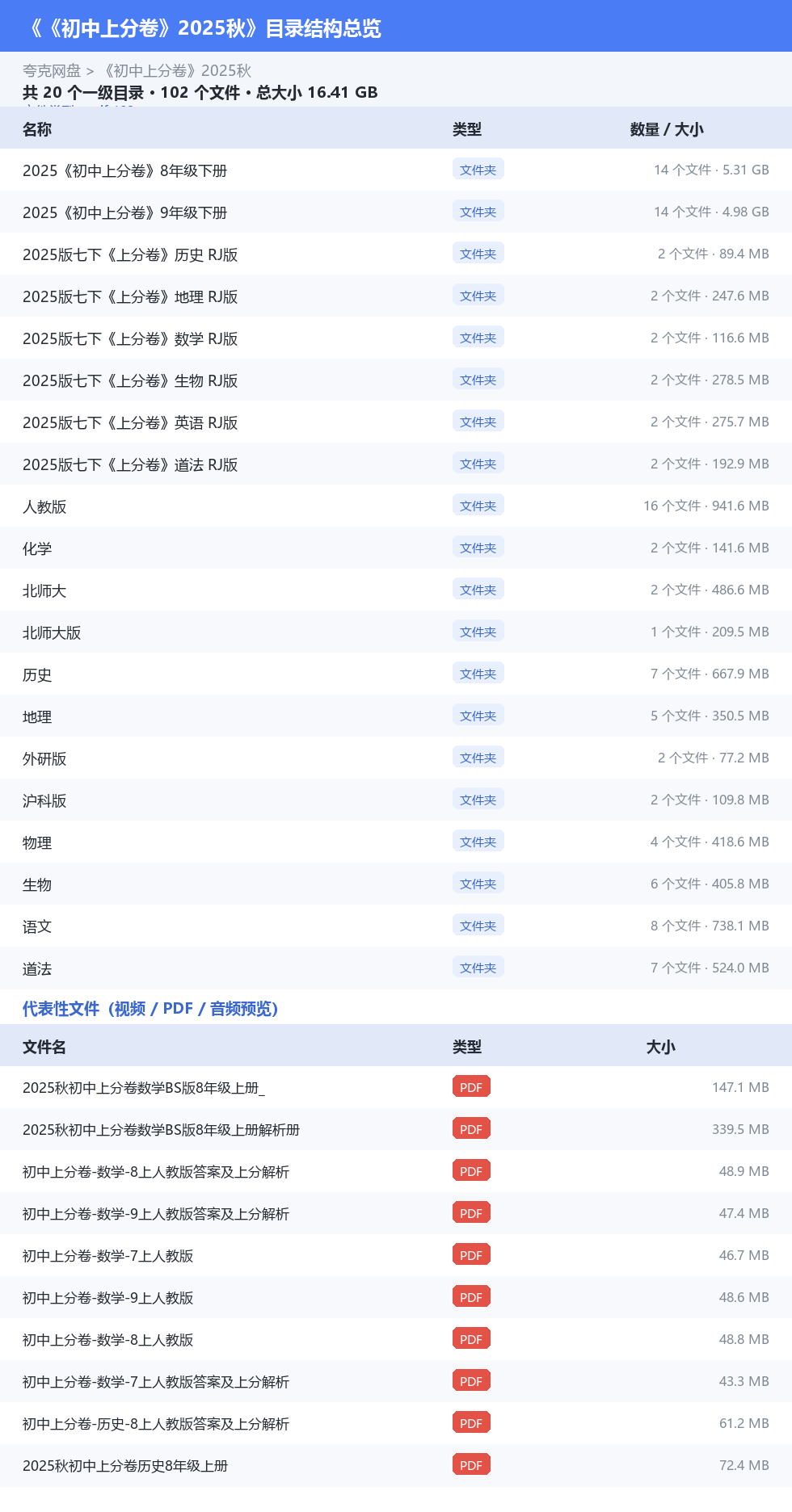Select the 人教版 folder row
Screen dimensions: 792x1512
tap(396, 506)
